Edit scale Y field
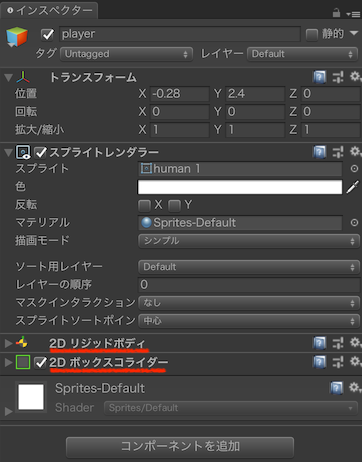362x462 pixels. pyautogui.click(x=255, y=130)
